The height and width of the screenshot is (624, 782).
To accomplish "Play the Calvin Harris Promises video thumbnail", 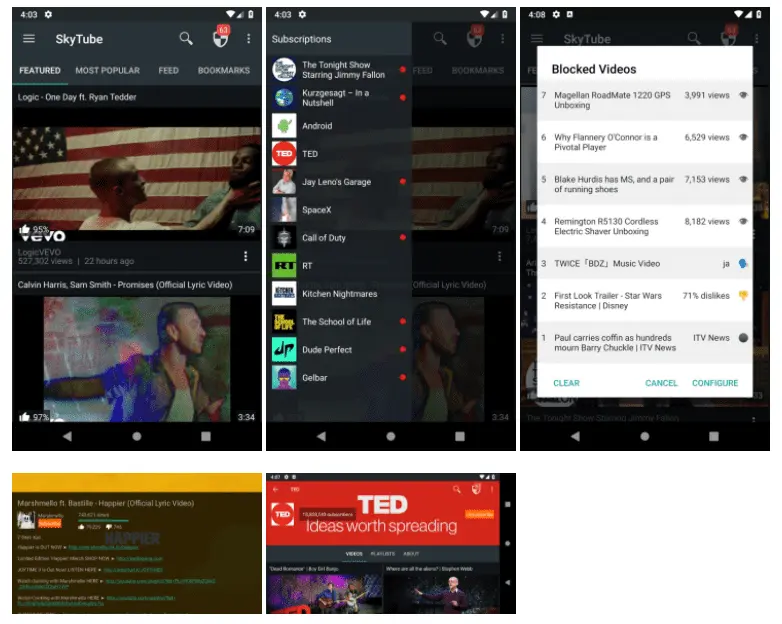I will tap(137, 359).
